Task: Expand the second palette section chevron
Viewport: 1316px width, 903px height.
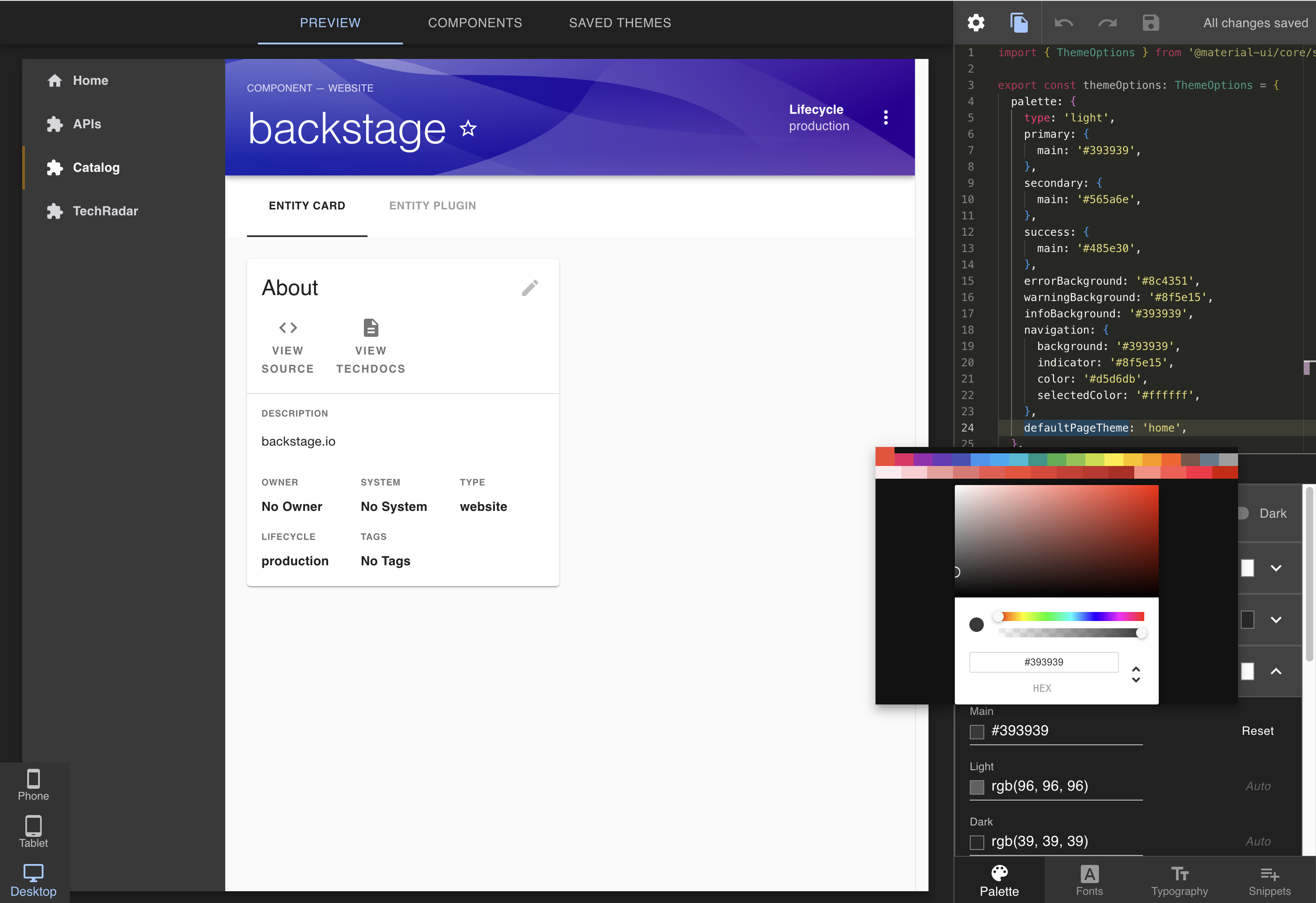Action: click(1276, 620)
